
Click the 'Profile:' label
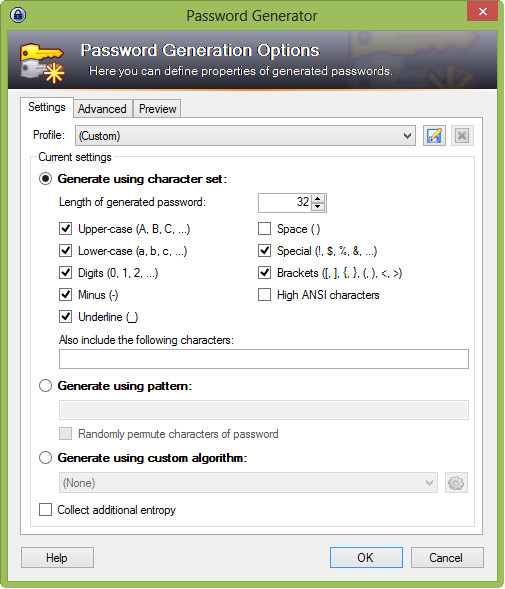point(49,135)
